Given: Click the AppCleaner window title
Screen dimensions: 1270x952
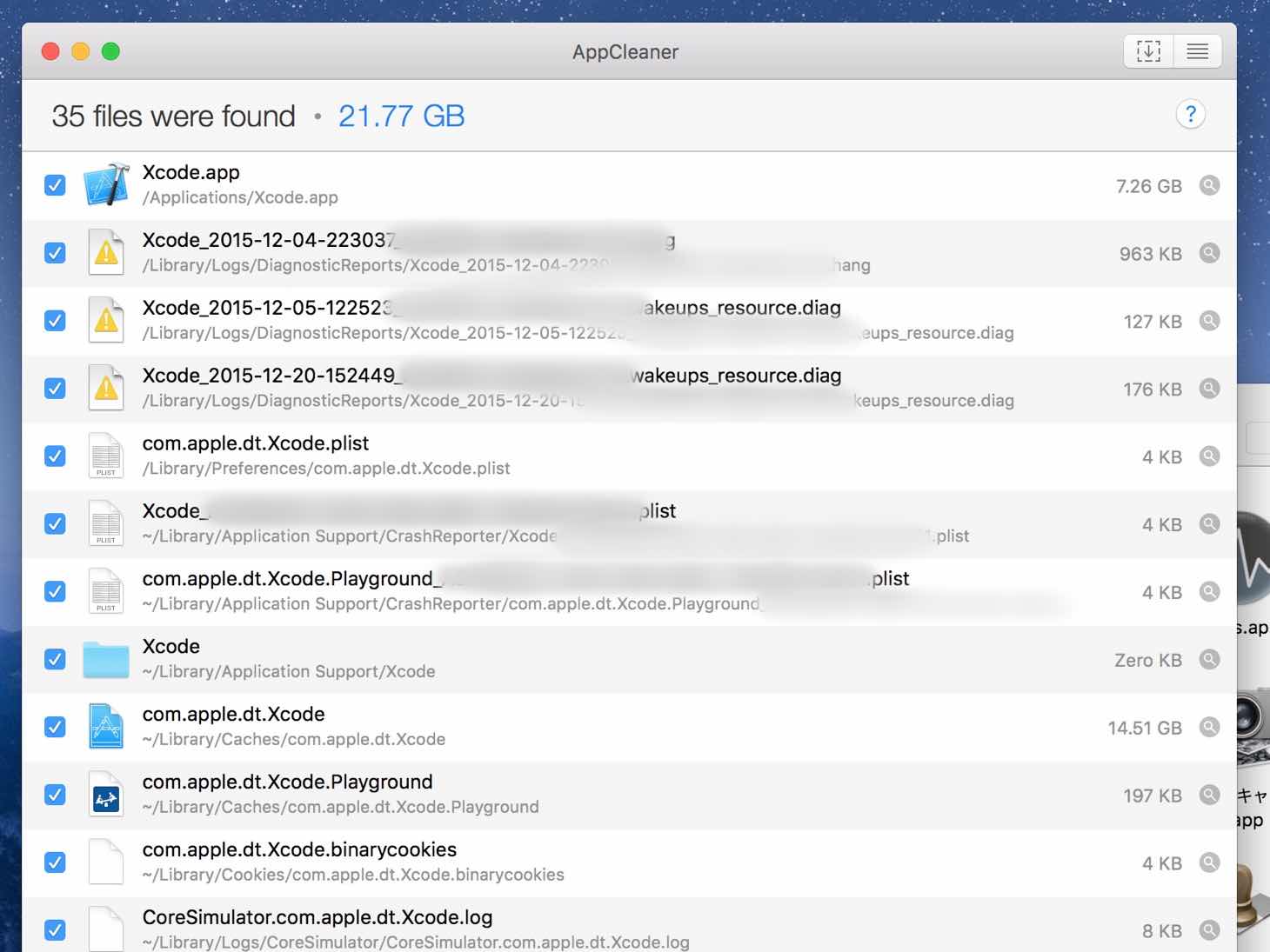Looking at the screenshot, I should (625, 52).
